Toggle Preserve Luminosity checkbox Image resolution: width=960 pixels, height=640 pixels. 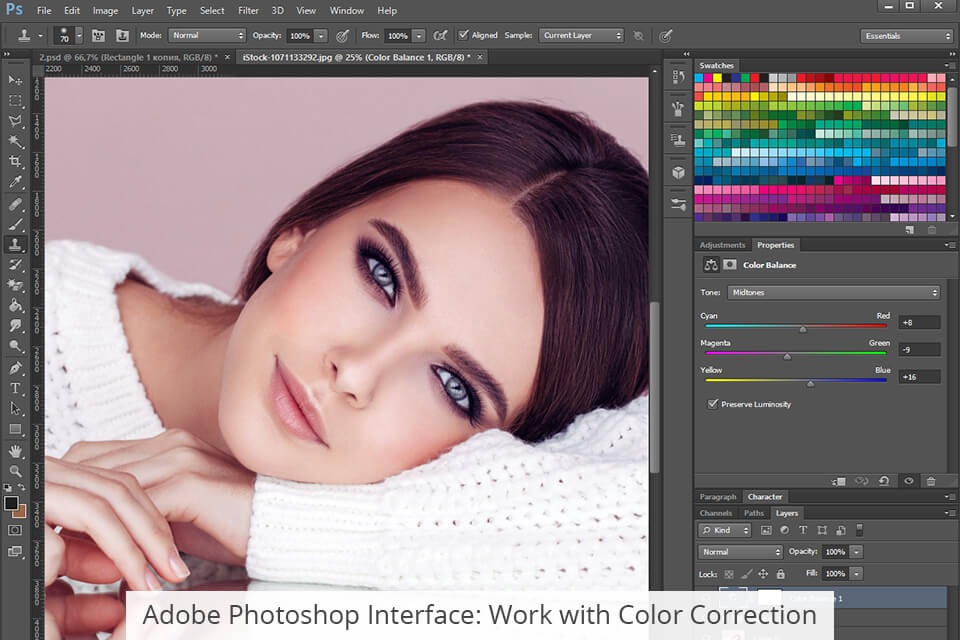click(x=713, y=404)
